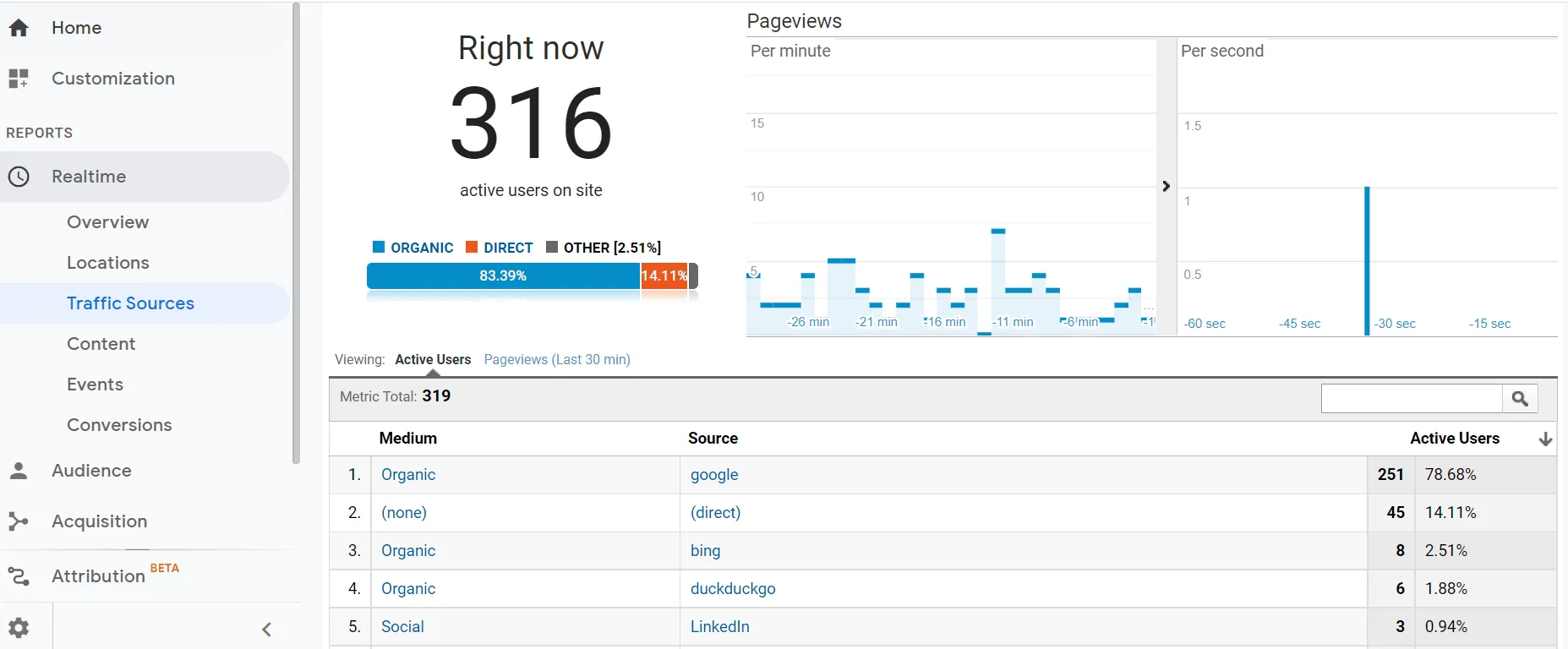Screen dimensions: 1568x649
Task: Open Traffic Sources report in sidebar
Action: click(x=130, y=303)
